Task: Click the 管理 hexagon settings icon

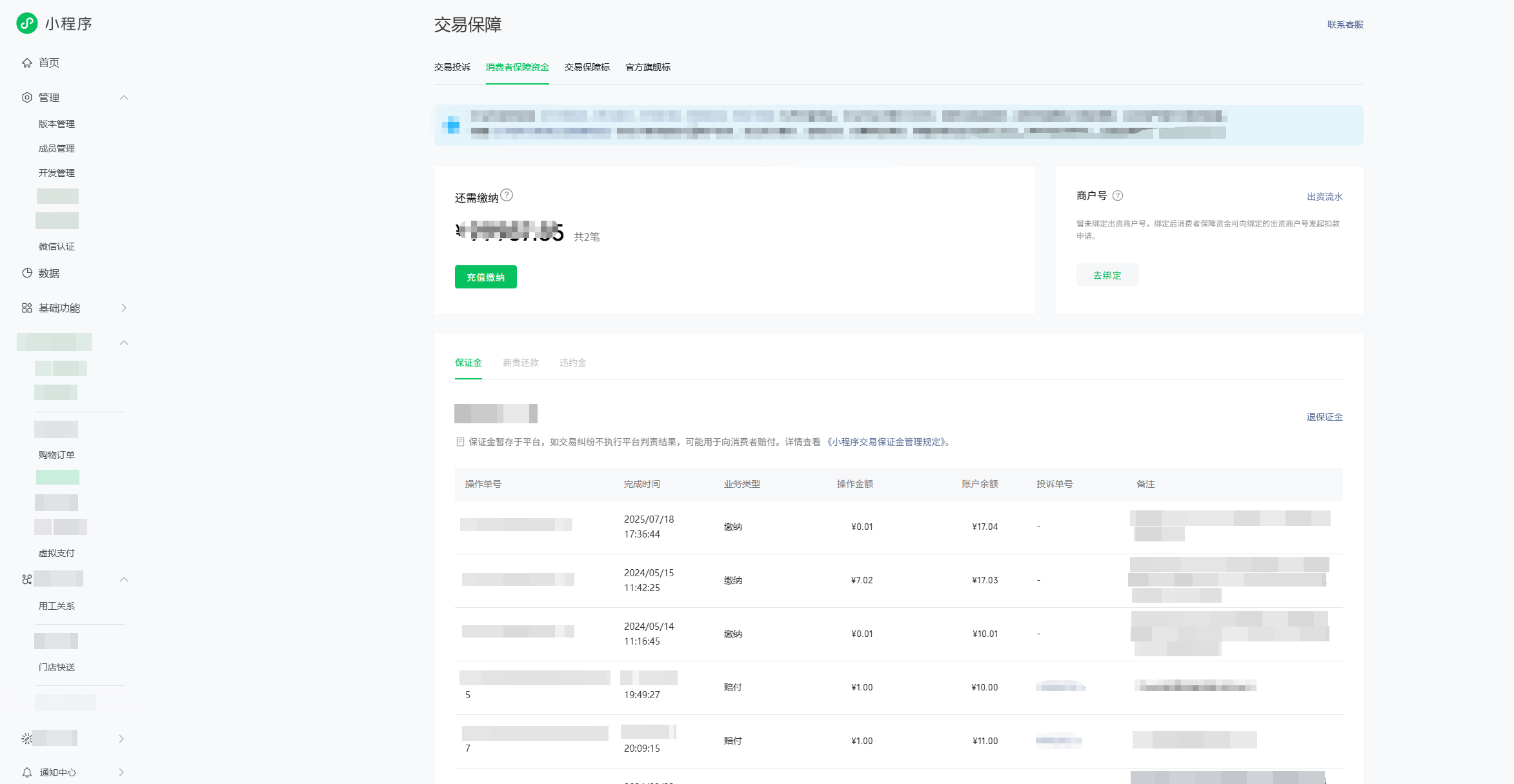Action: pos(27,97)
